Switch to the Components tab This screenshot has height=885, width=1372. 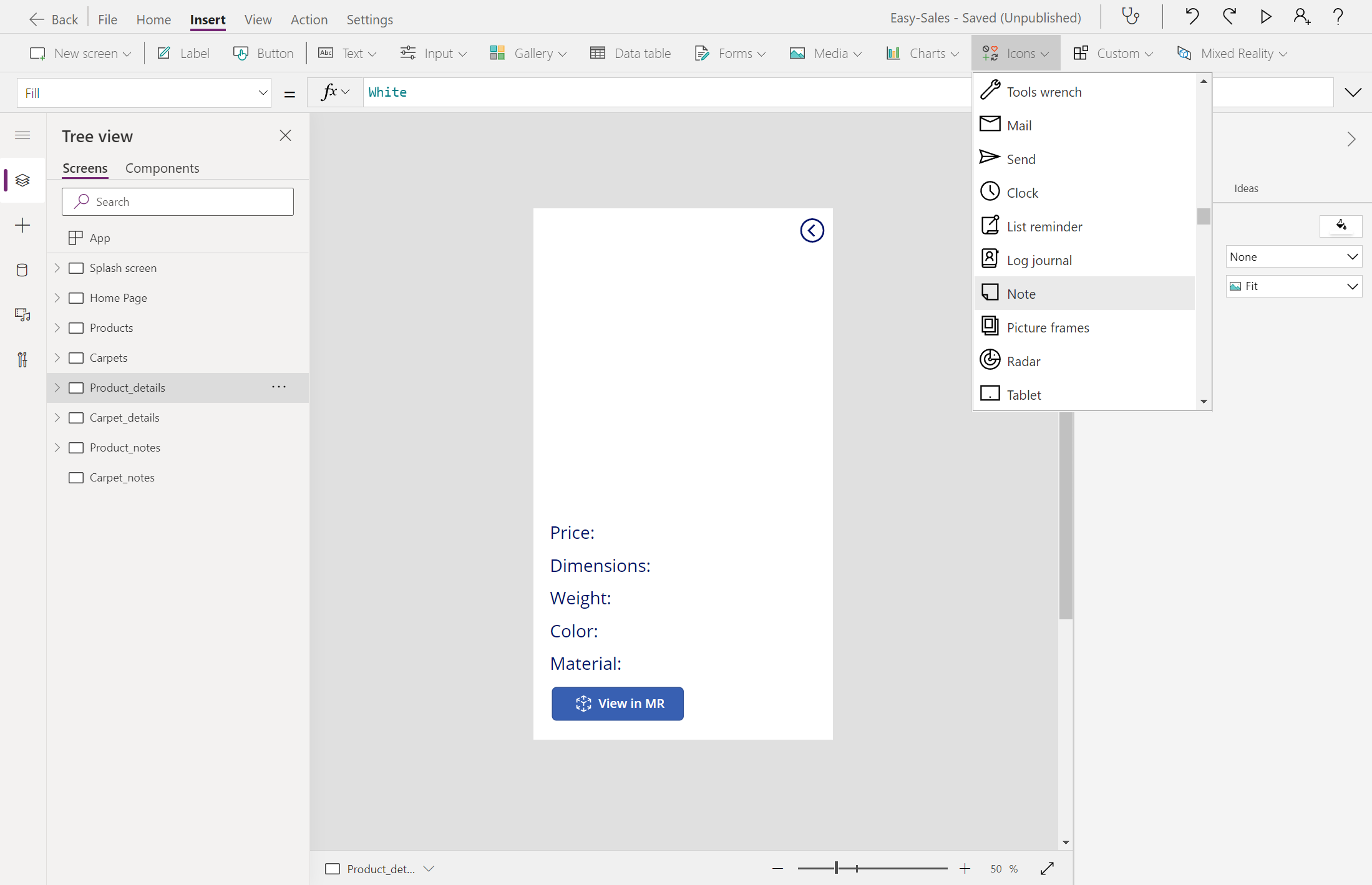pyautogui.click(x=162, y=168)
